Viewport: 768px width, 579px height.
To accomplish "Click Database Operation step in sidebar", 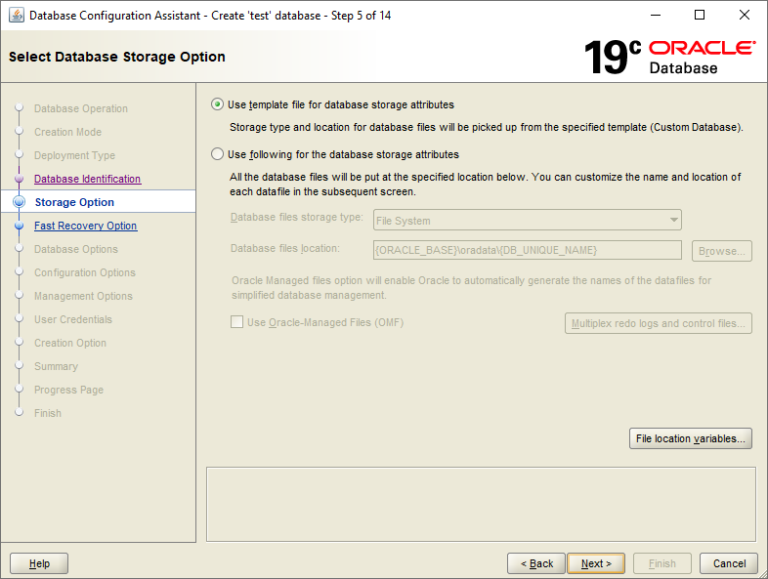I will 81,108.
